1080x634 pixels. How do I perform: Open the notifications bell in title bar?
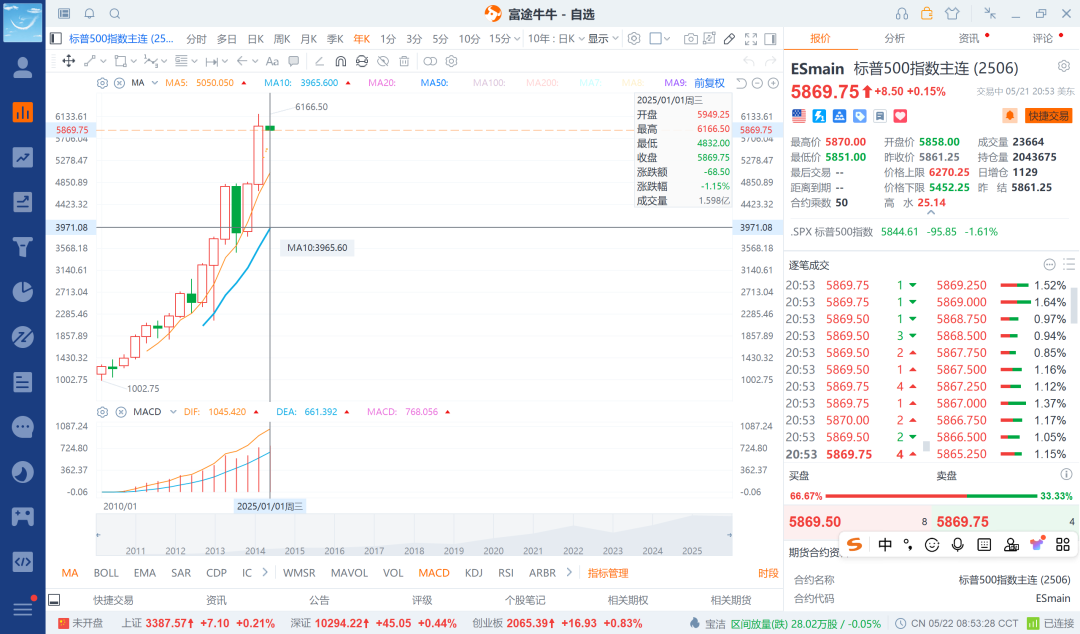[x=90, y=13]
